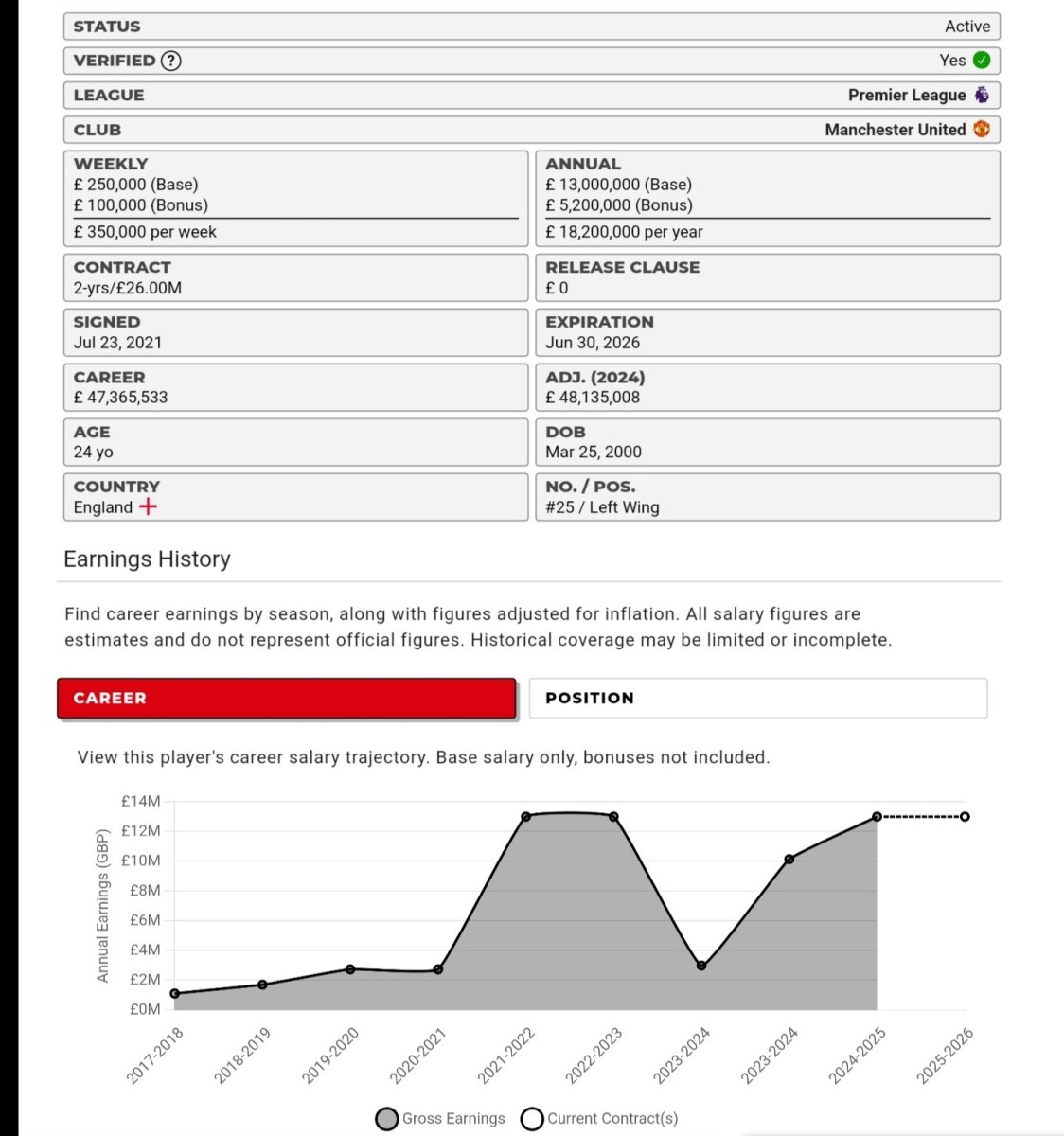This screenshot has height=1136, width=1064.
Task: Click the question mark help icon beside VERIFIED
Action: pyautogui.click(x=170, y=61)
